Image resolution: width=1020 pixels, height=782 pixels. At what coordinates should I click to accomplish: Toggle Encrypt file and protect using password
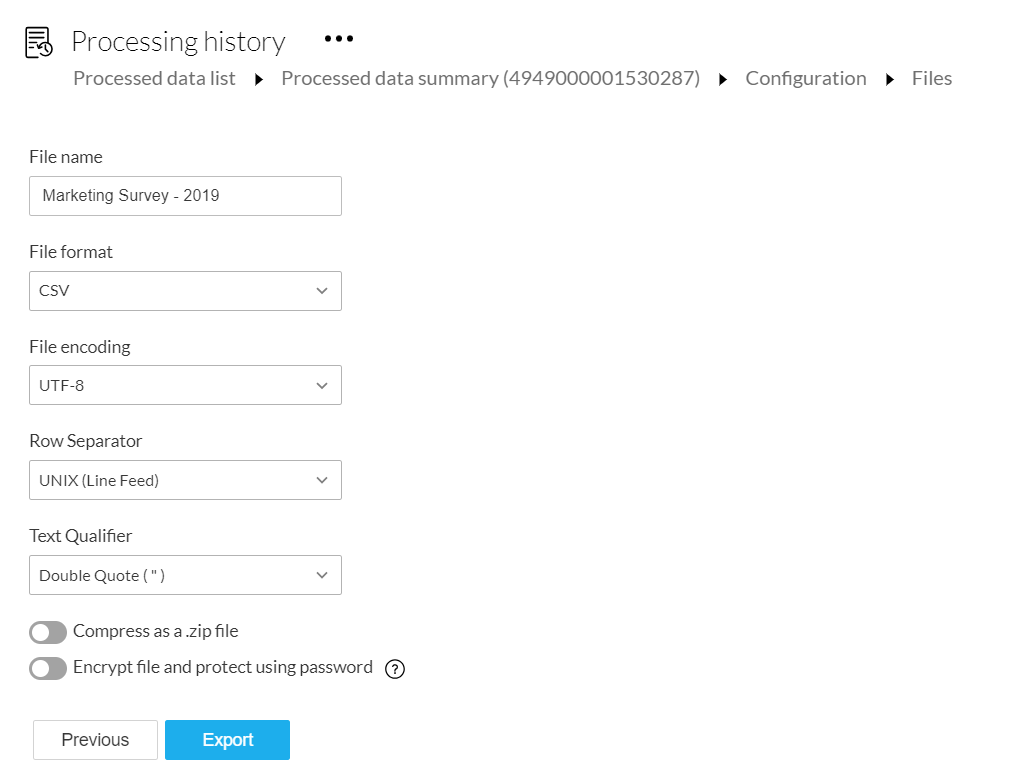point(48,668)
